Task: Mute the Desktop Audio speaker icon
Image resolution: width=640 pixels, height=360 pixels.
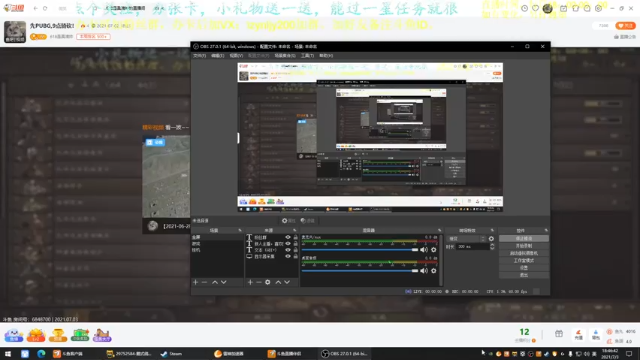Action: click(424, 270)
